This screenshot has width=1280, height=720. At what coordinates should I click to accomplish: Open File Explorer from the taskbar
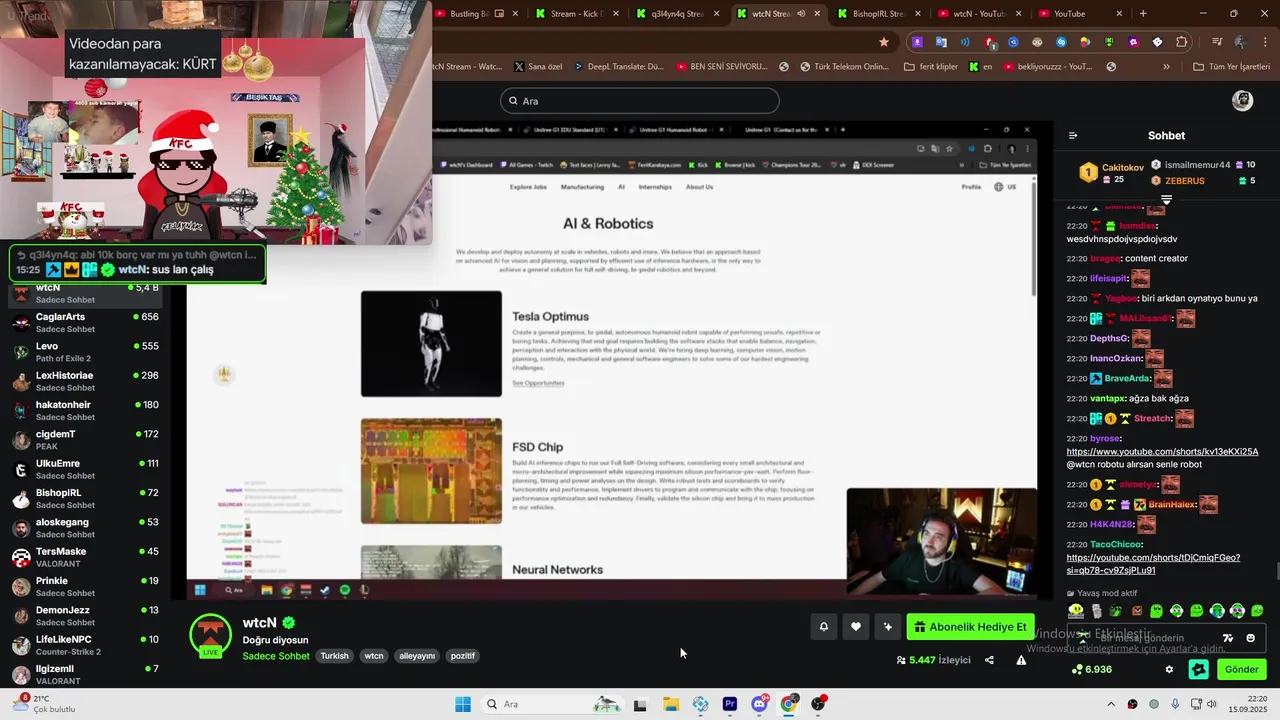[670, 704]
